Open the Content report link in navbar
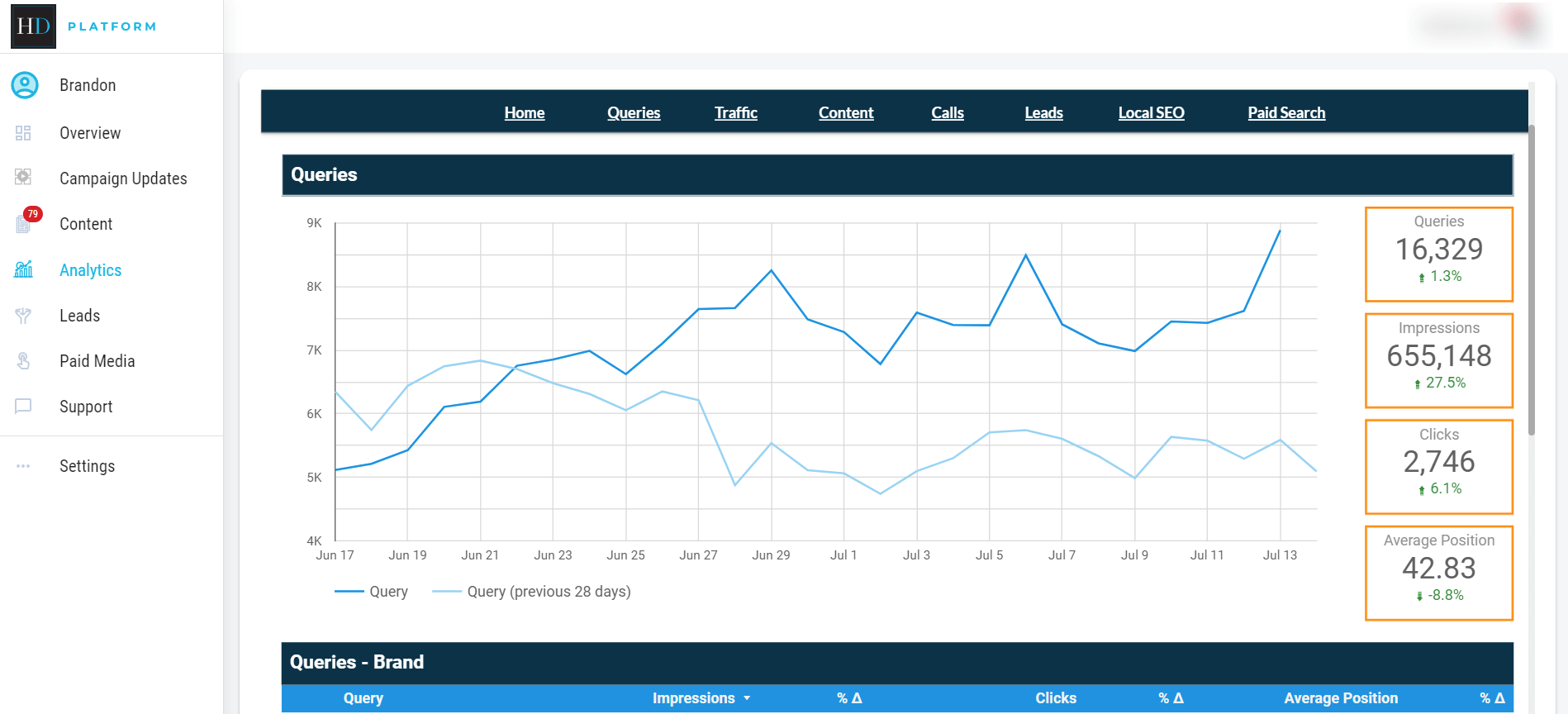1568x714 pixels. point(846,113)
